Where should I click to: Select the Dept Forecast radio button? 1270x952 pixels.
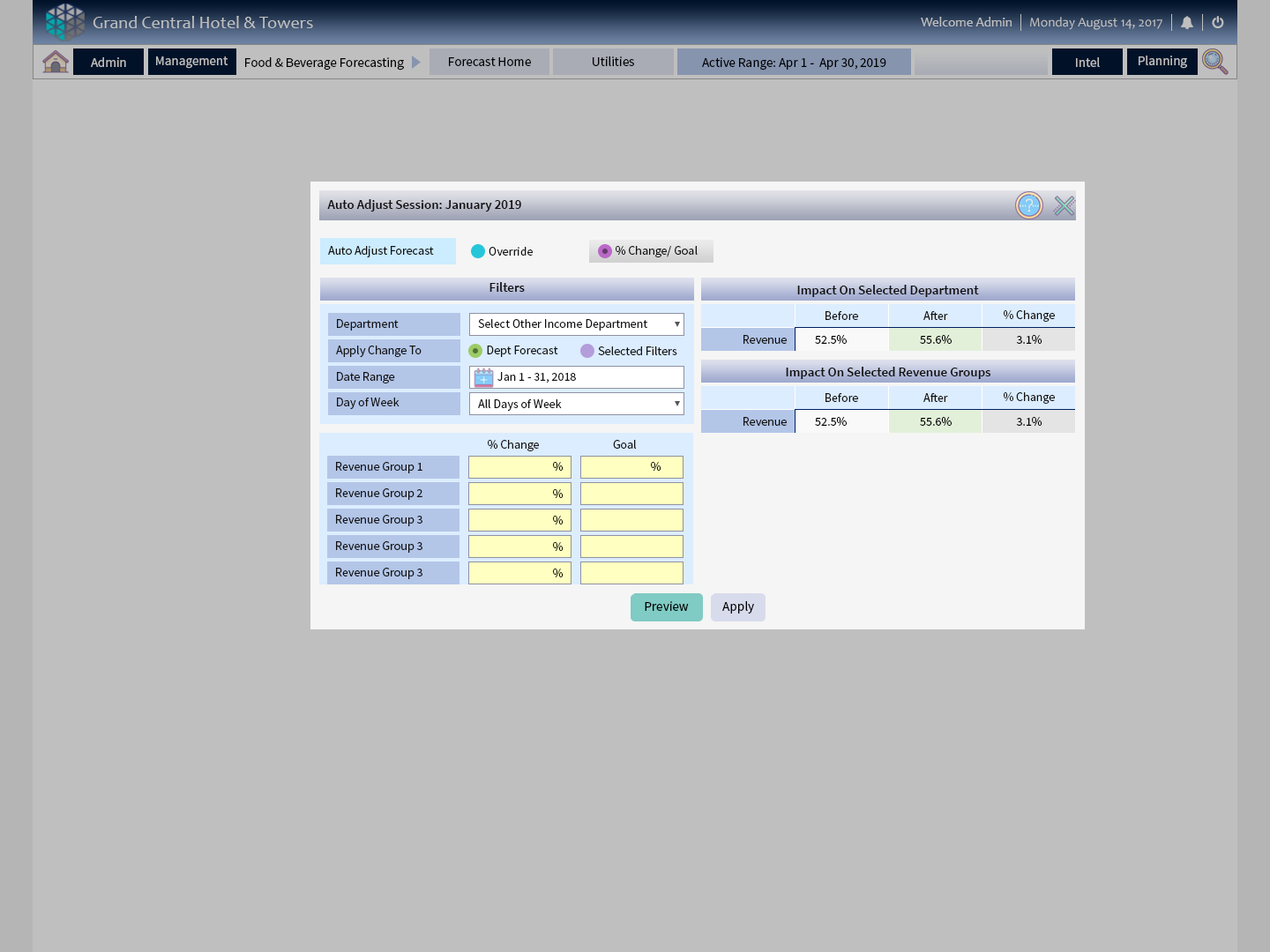(475, 351)
